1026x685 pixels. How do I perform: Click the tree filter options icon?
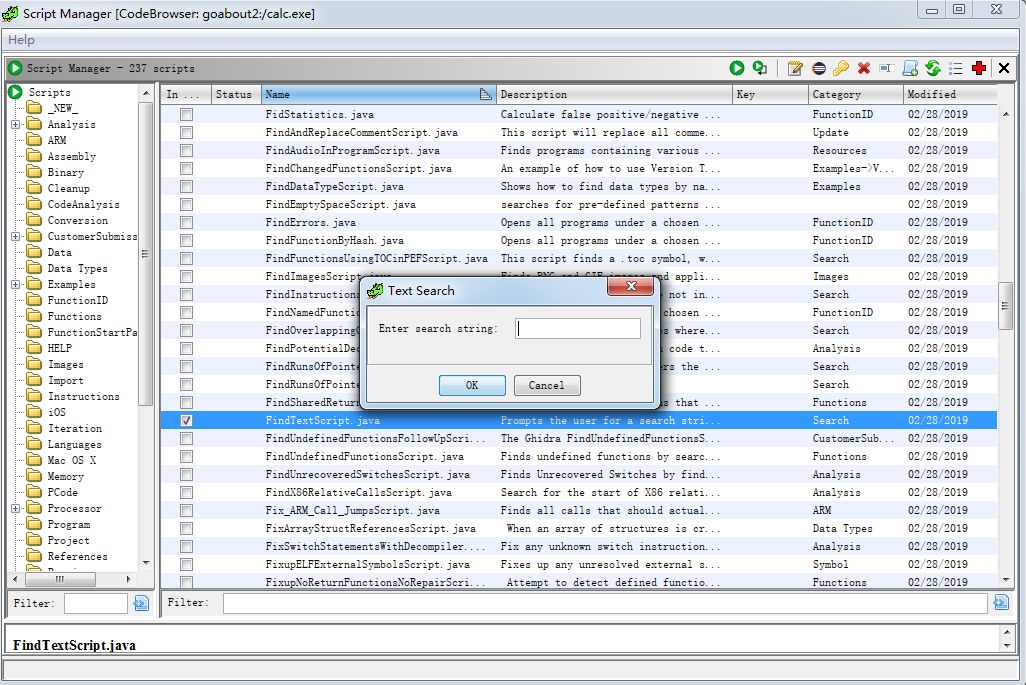click(x=141, y=603)
